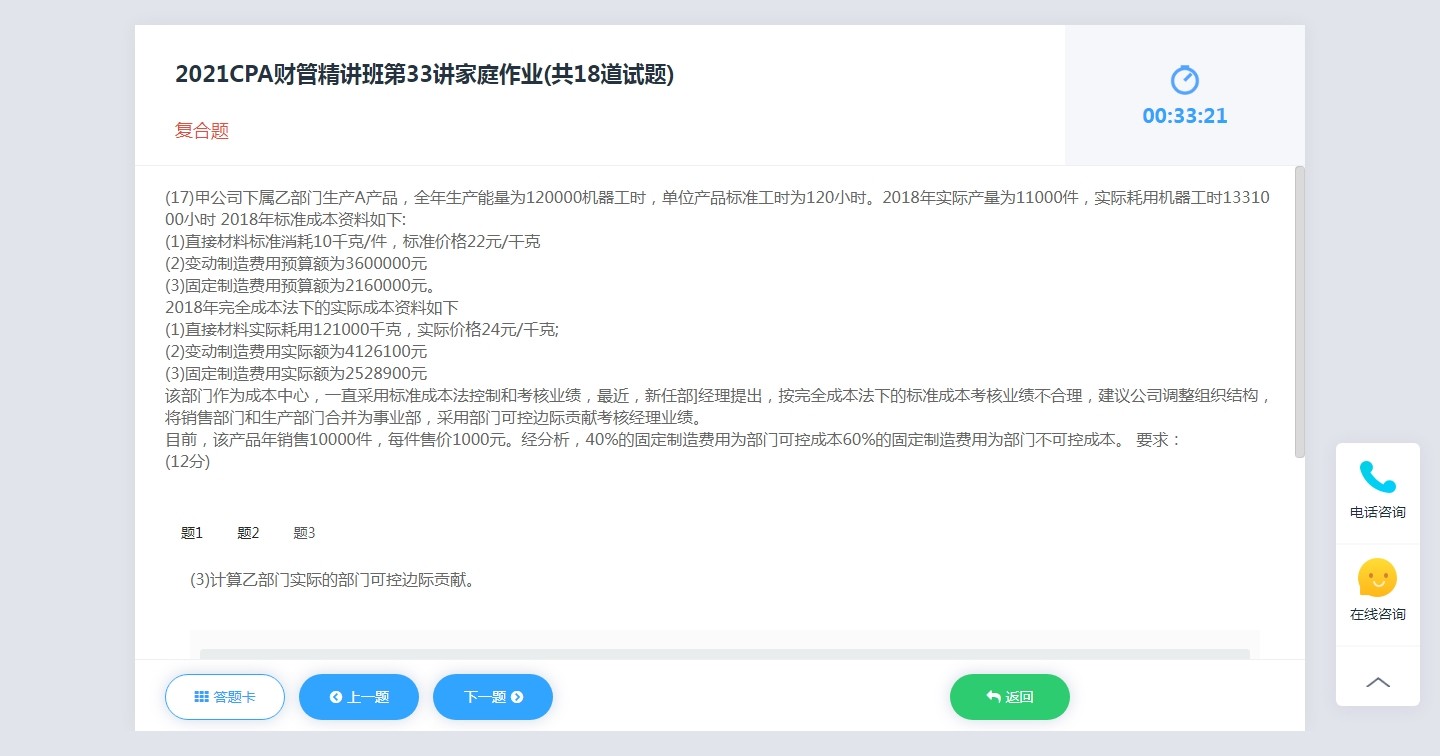Screen dimensions: 1440x756
Task: Select the 题3 tab
Action: [x=304, y=533]
